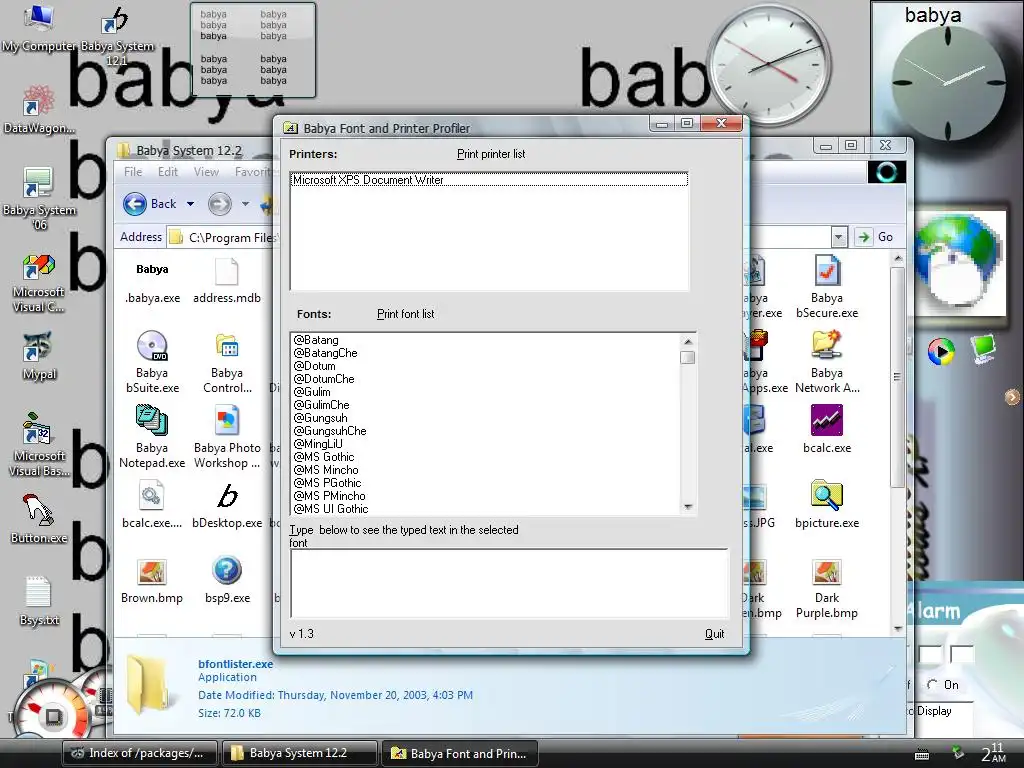Select address.mdb file icon
The width and height of the screenshot is (1024, 768).
227,281
